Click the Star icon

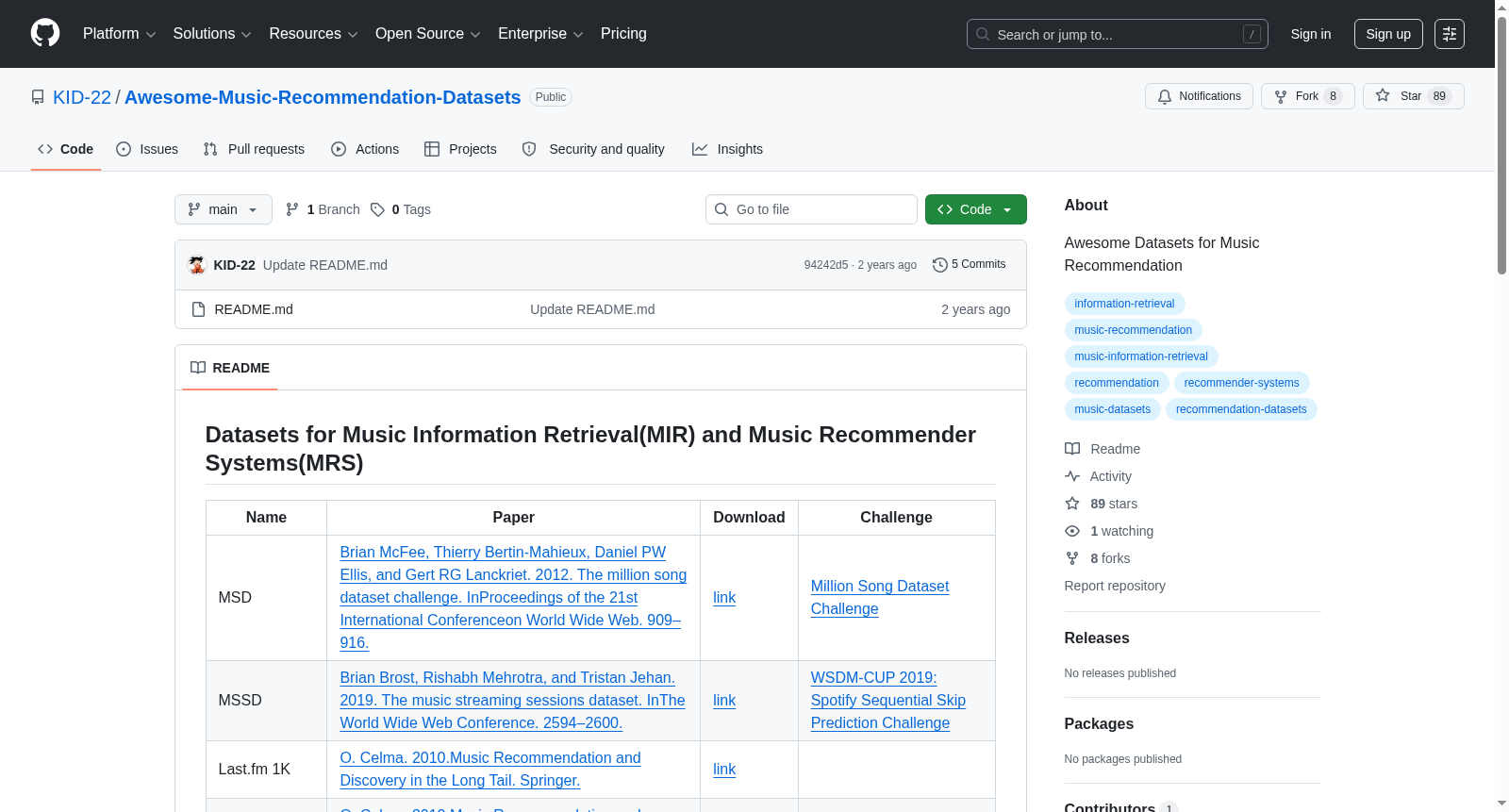click(1383, 95)
